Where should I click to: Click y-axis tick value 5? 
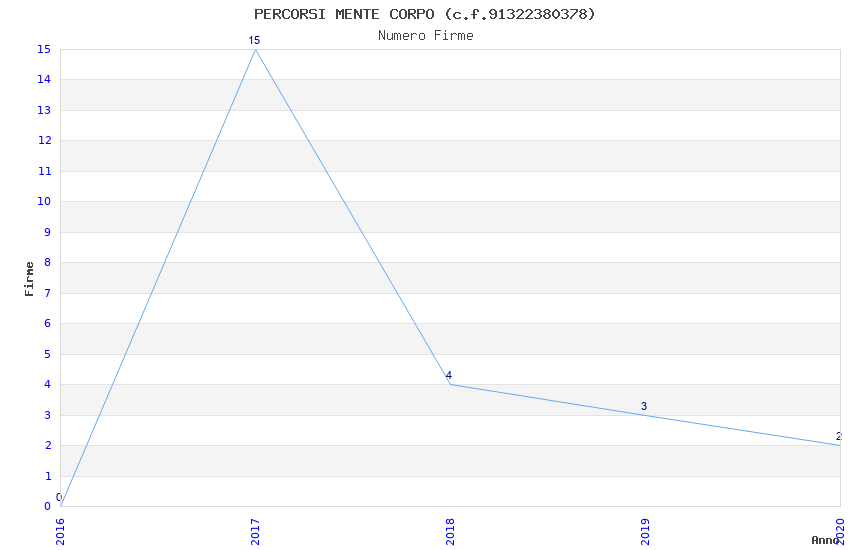(48, 354)
